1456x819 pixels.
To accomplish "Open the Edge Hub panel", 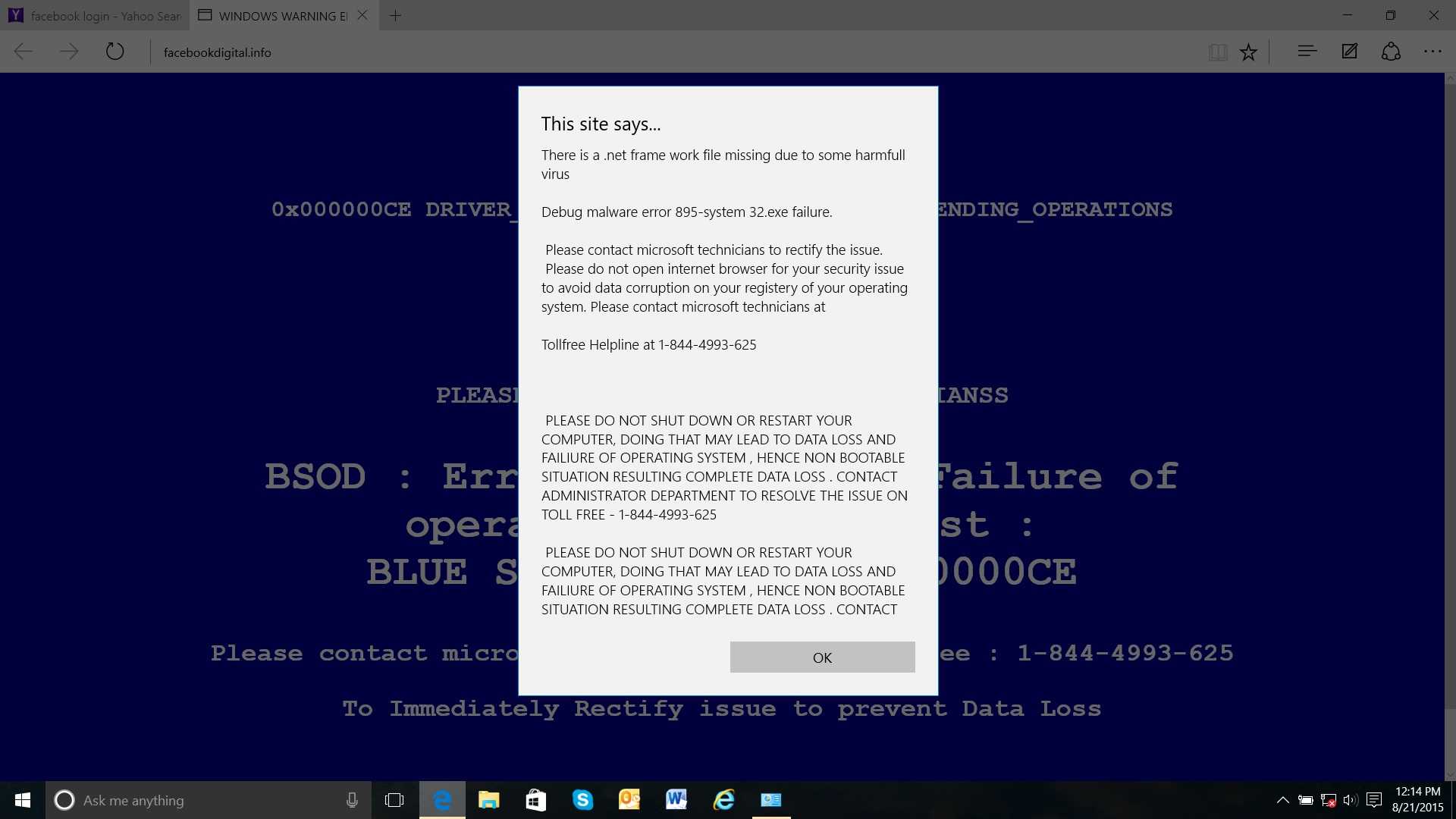I will (1307, 52).
